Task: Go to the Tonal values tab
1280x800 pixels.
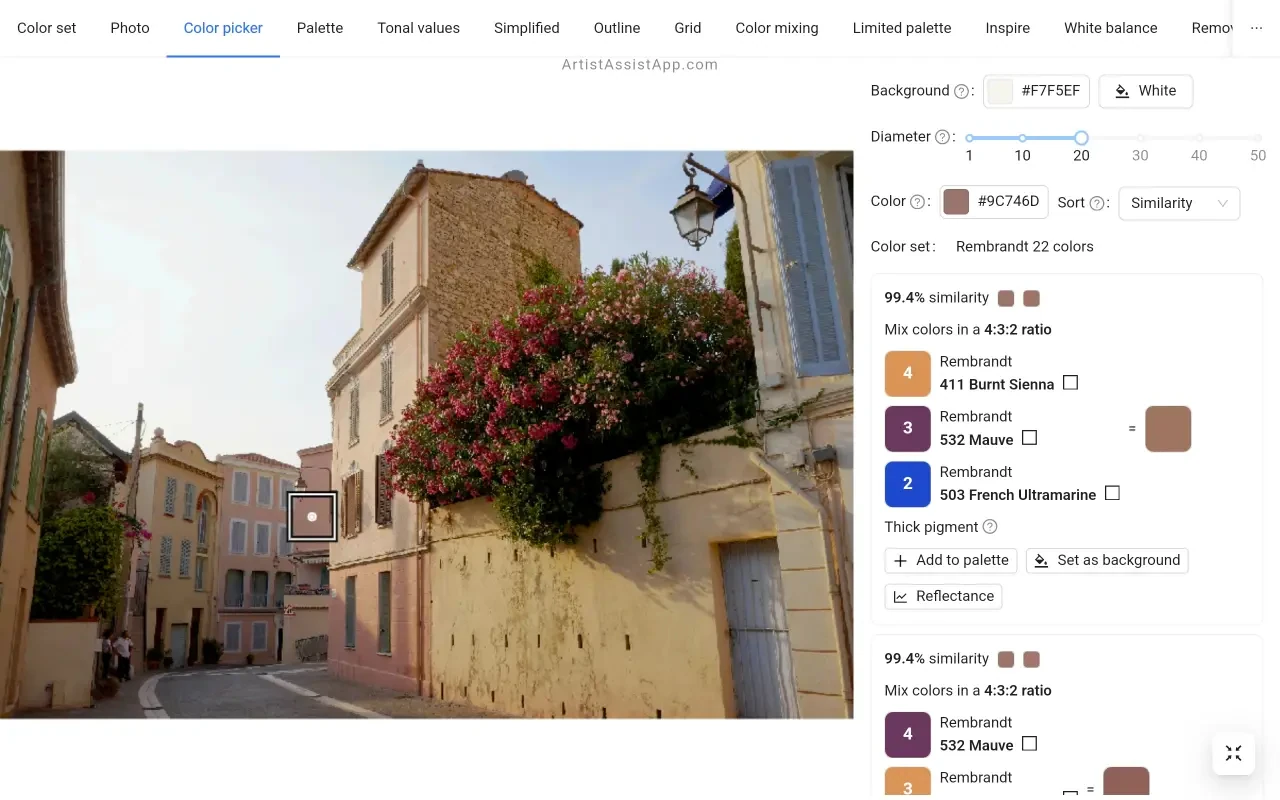Action: pos(418,28)
